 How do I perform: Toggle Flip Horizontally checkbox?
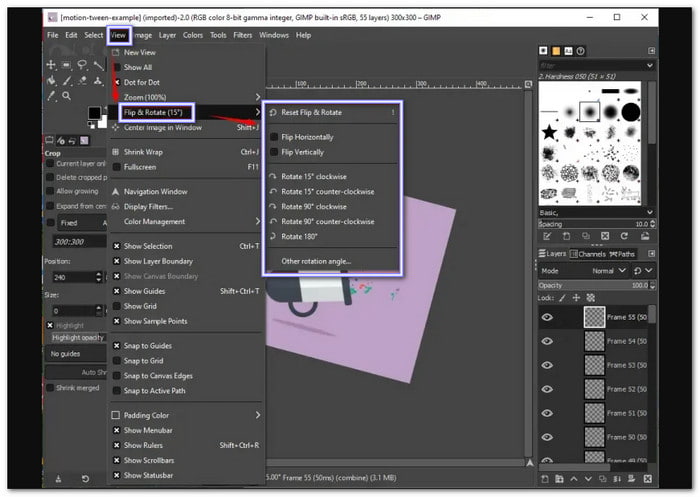click(x=274, y=137)
